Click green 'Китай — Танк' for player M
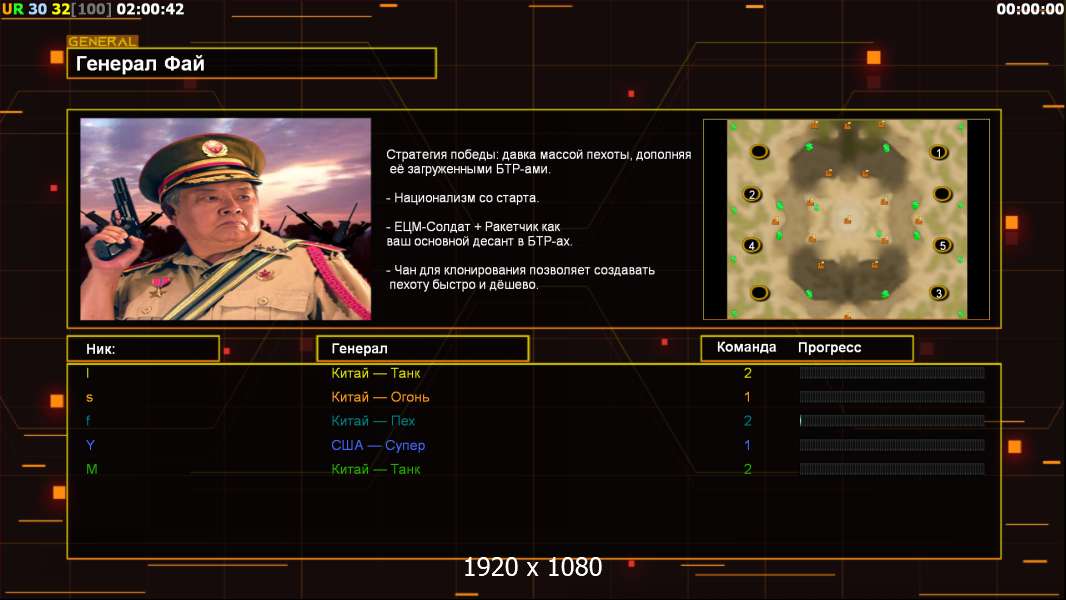Screen dimensions: 1066x600 coord(375,469)
